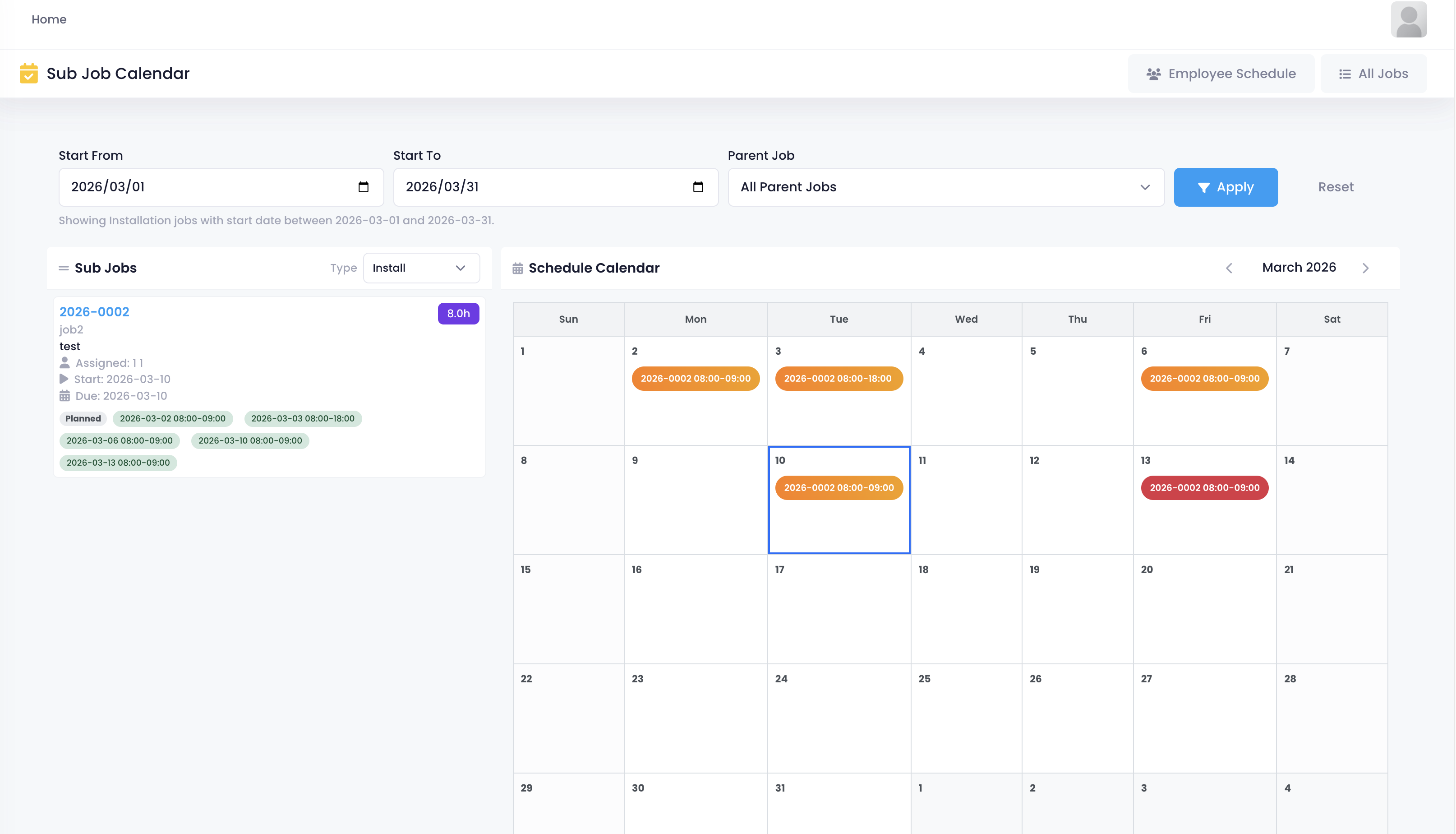Open the Employee Schedule view
1456x834 pixels.
click(x=1221, y=73)
